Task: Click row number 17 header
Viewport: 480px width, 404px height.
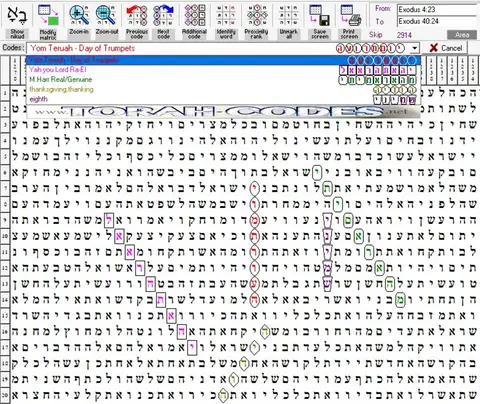Action: (x=5, y=348)
